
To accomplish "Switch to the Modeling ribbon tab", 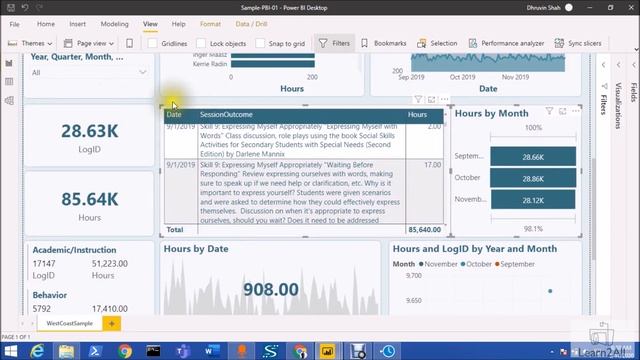I will (x=115, y=24).
